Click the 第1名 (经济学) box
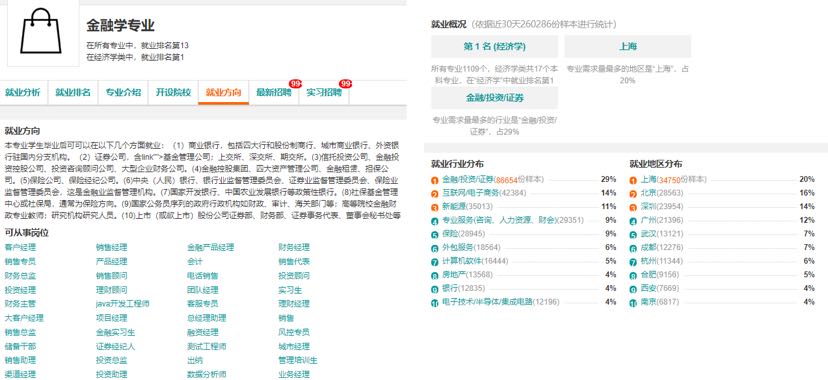This screenshot has width=828, height=380. click(x=494, y=46)
